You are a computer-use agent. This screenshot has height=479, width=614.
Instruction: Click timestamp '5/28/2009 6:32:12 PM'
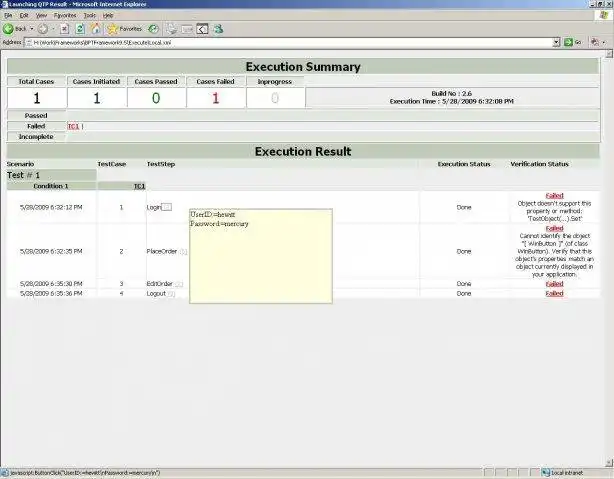[x=51, y=207]
